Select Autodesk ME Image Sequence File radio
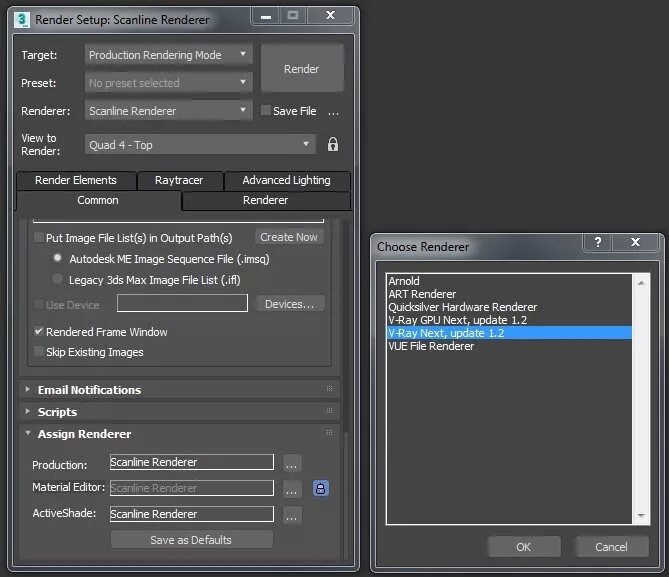The image size is (669, 577). (x=57, y=258)
